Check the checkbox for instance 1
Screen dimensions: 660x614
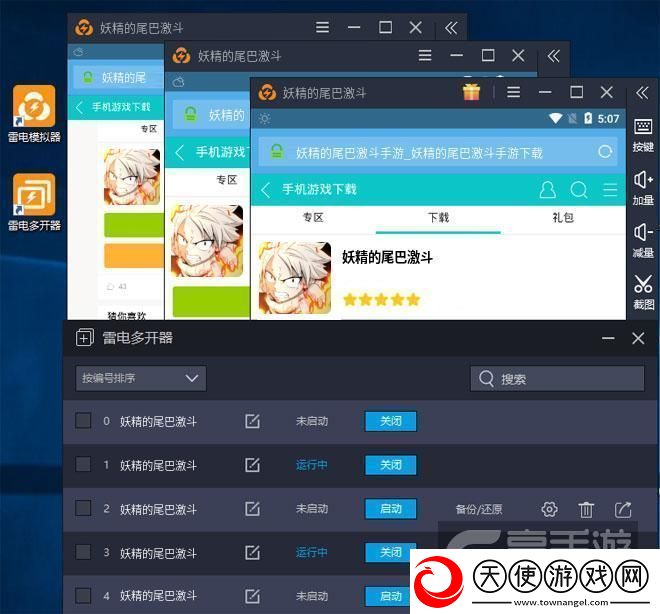point(83,464)
